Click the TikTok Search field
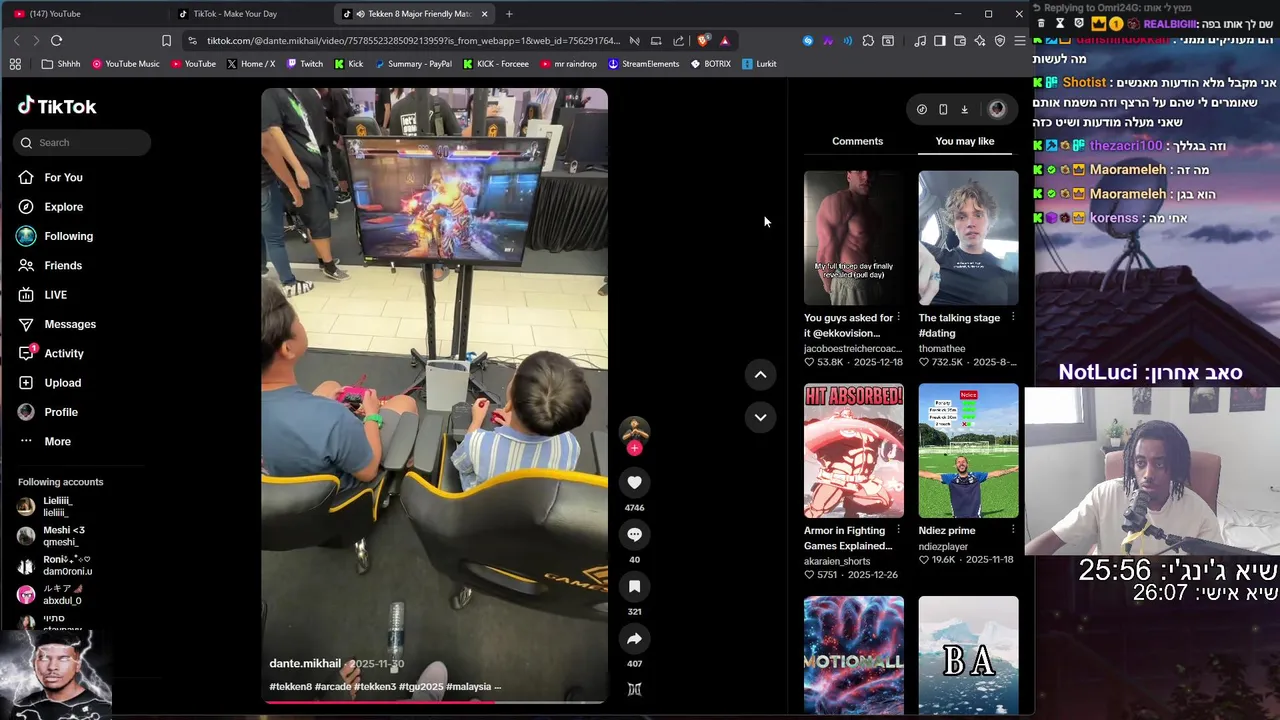This screenshot has width=1280, height=720. point(83,143)
